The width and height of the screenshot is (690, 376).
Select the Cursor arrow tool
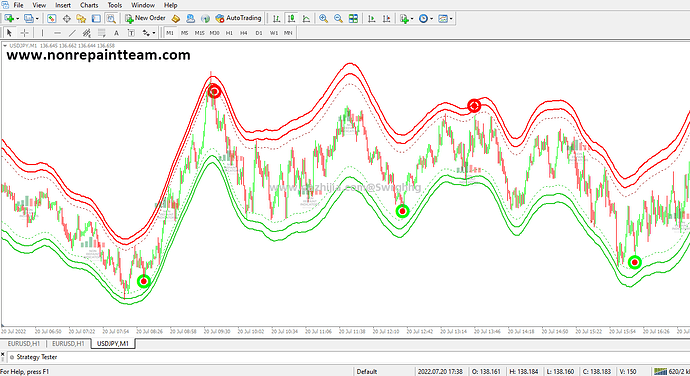coord(9,33)
